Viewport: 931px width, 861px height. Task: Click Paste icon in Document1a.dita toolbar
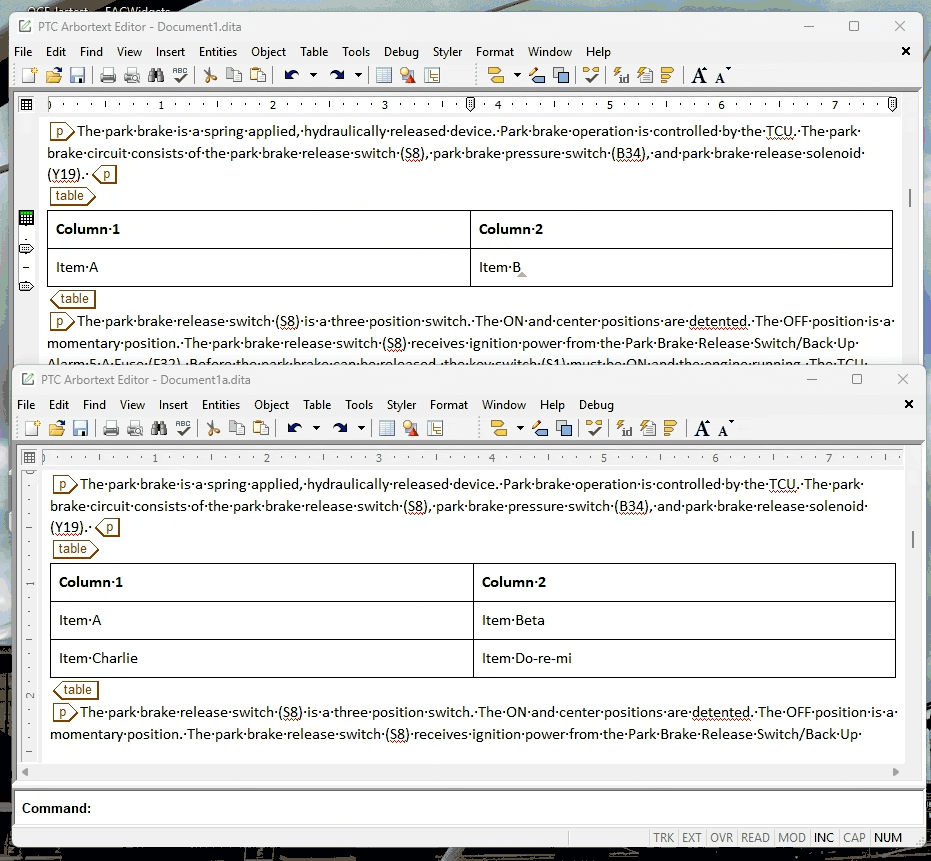[261, 428]
